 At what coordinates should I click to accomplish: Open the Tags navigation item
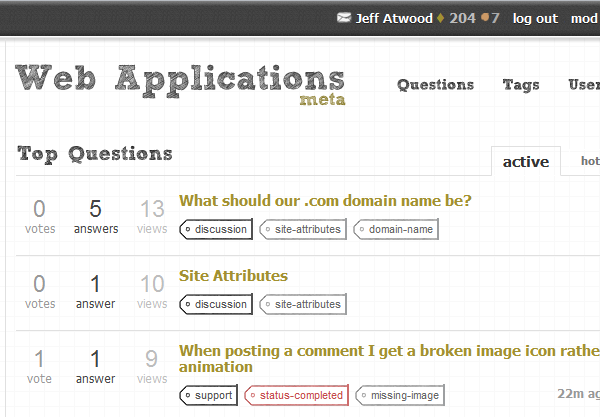coord(521,85)
